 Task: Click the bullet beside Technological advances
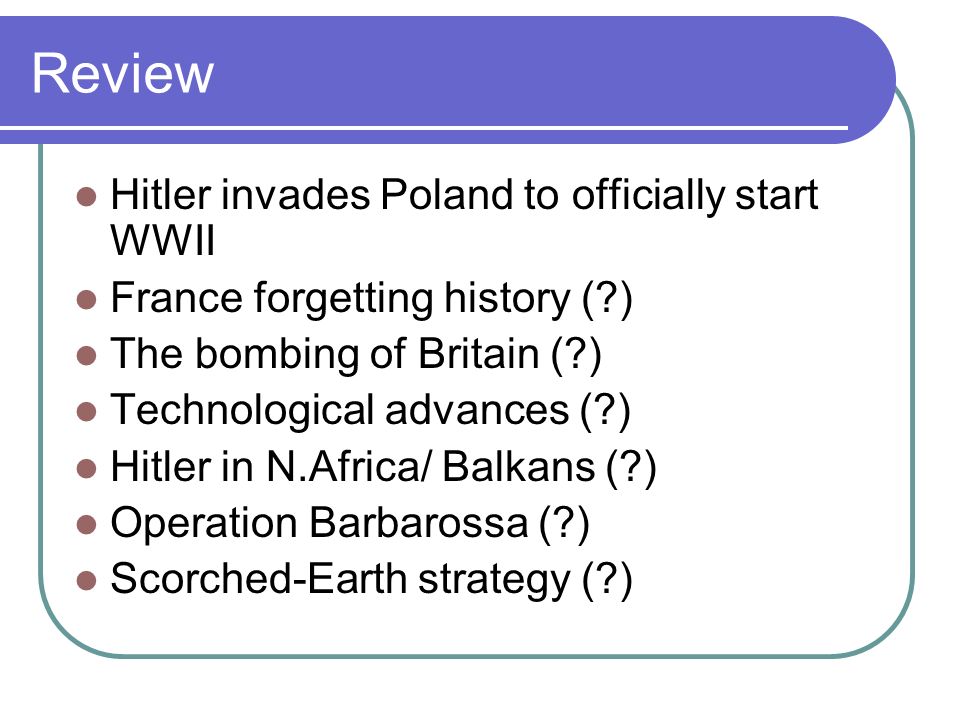(87, 412)
